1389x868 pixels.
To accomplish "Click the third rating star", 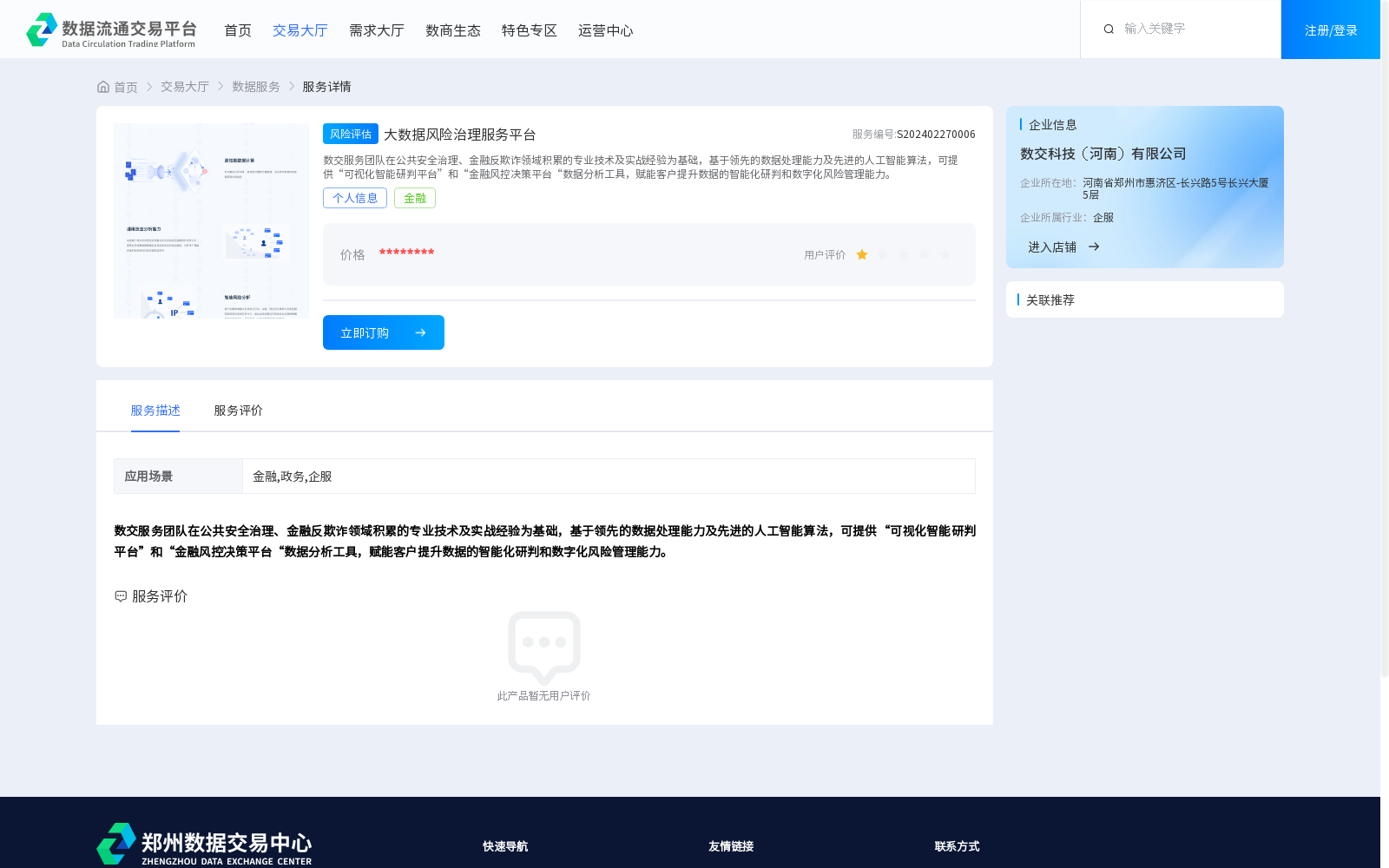I will pyautogui.click(x=904, y=254).
